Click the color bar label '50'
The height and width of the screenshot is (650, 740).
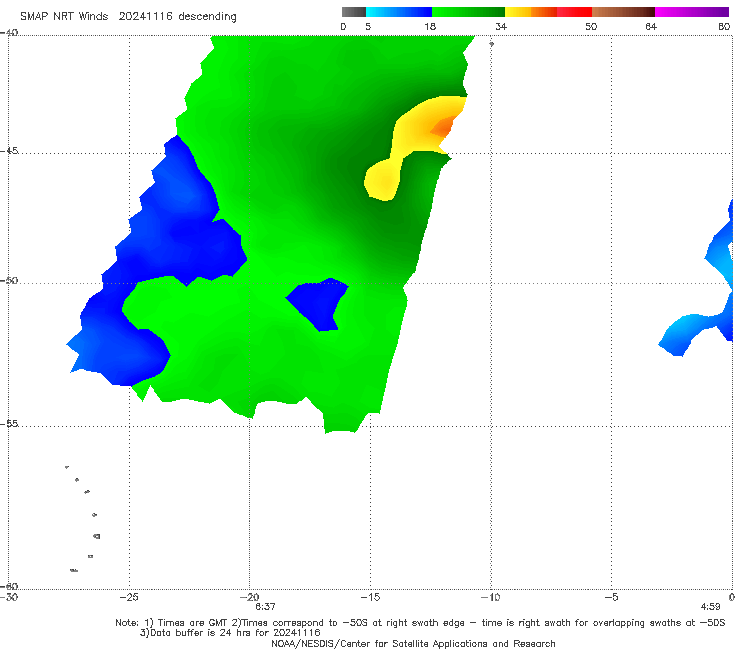coord(591,26)
